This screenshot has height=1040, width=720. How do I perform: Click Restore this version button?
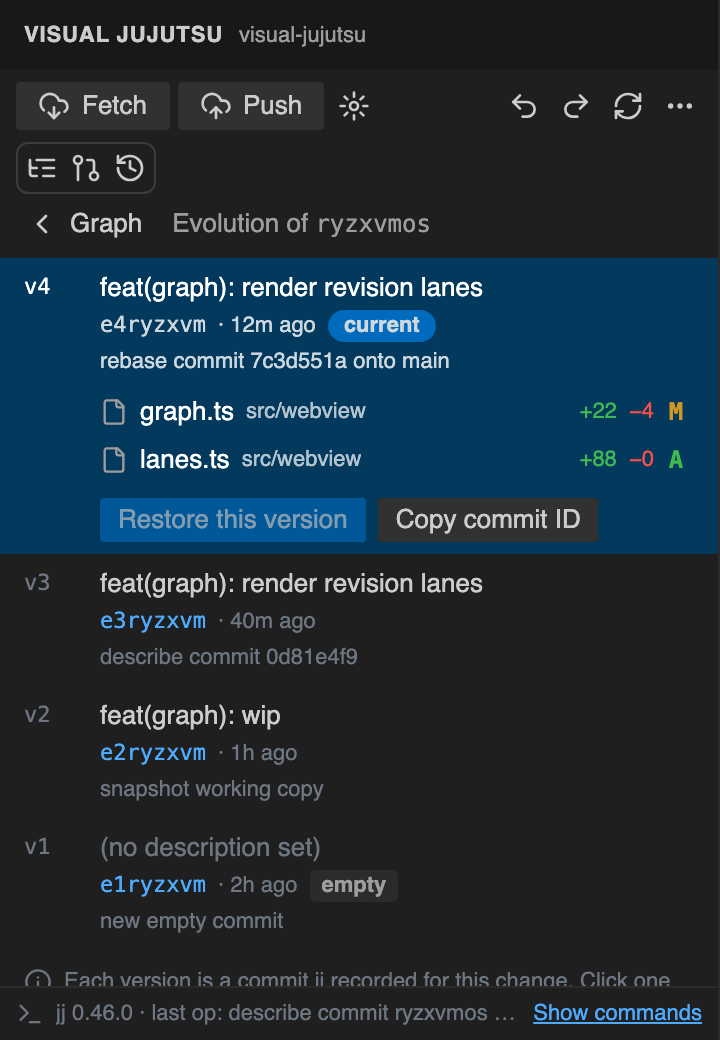[233, 520]
